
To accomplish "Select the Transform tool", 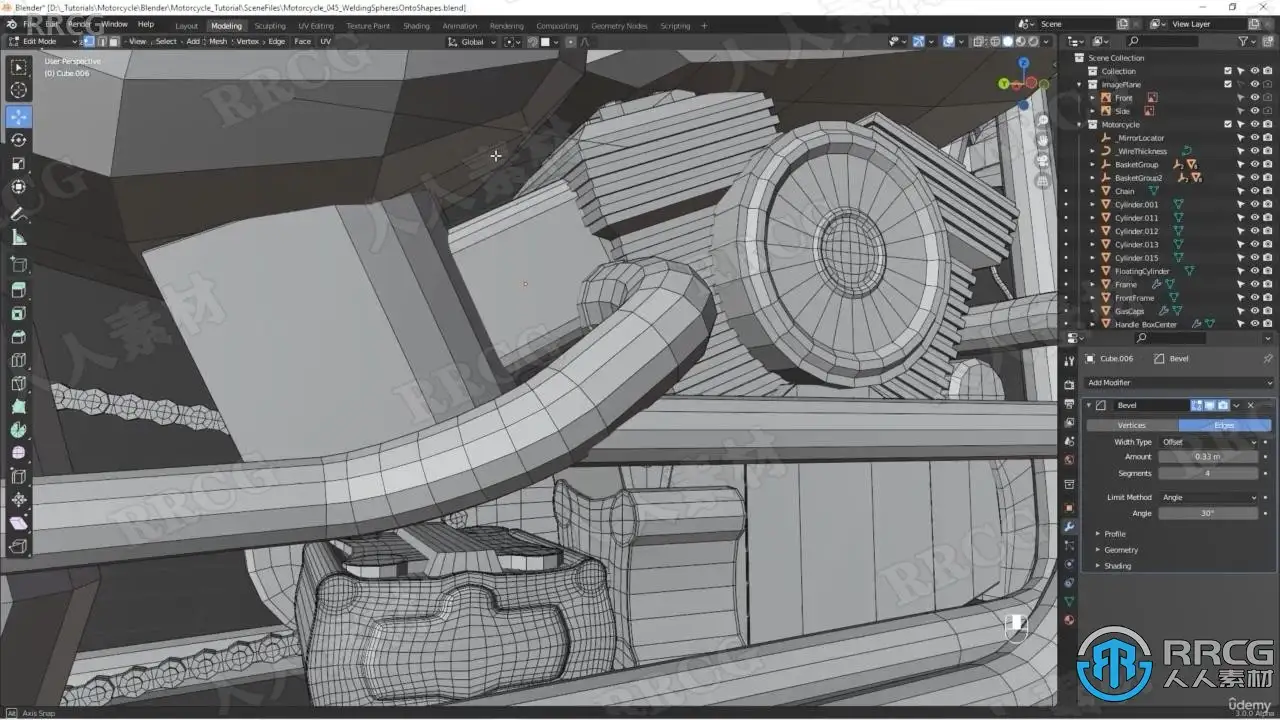I will [x=18, y=188].
